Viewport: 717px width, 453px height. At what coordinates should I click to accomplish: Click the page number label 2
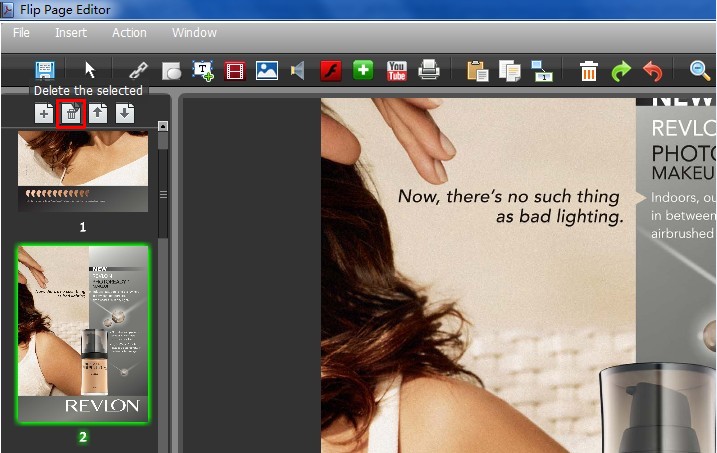pyautogui.click(x=83, y=437)
